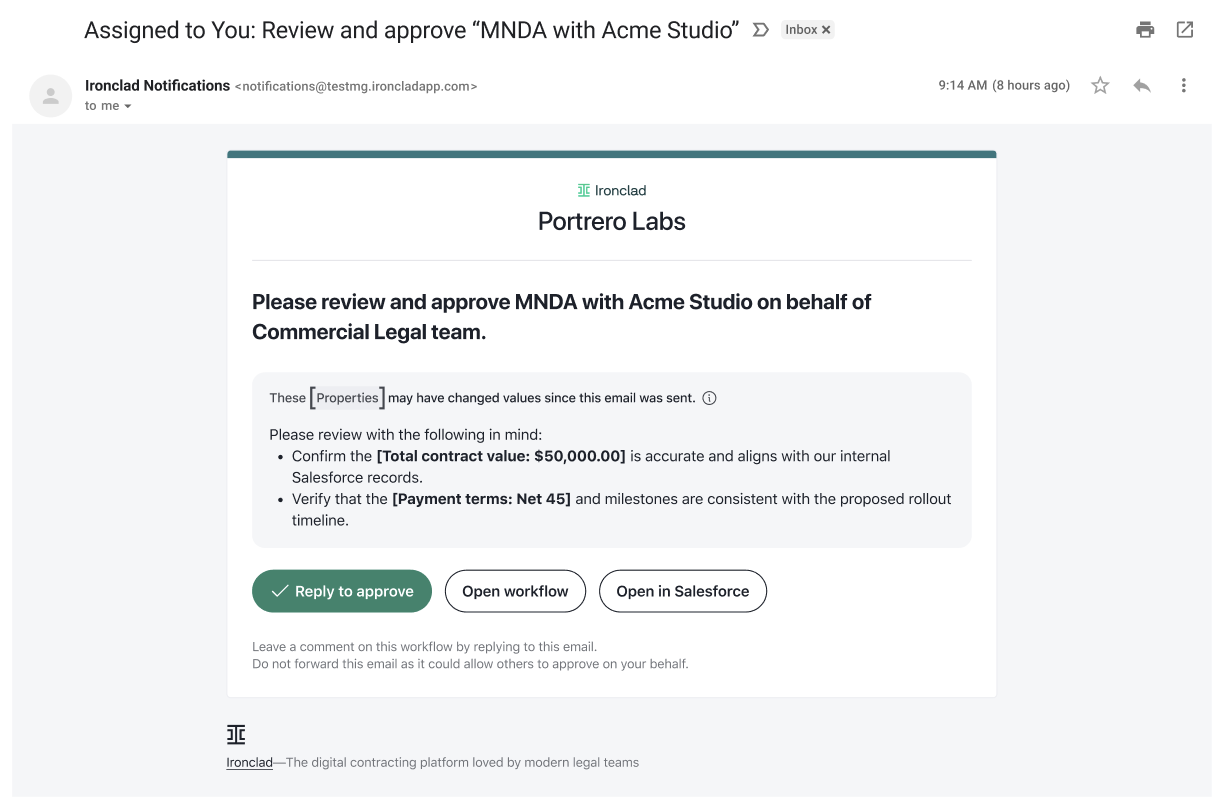Click the sender address notifications@testmg.ironcladapp.com

click(356, 87)
